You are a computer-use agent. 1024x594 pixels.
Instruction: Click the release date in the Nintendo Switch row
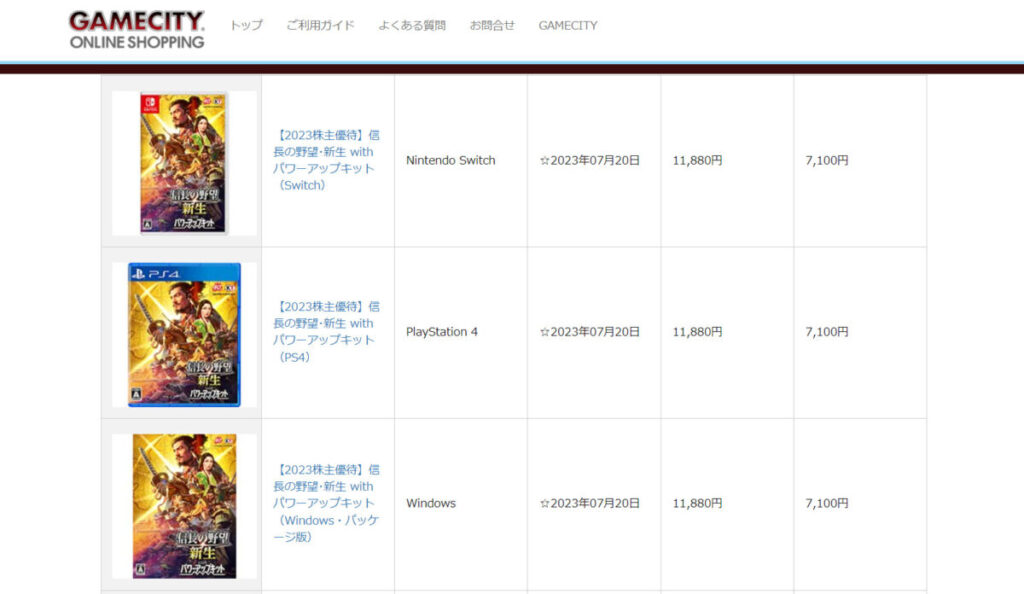pos(590,161)
